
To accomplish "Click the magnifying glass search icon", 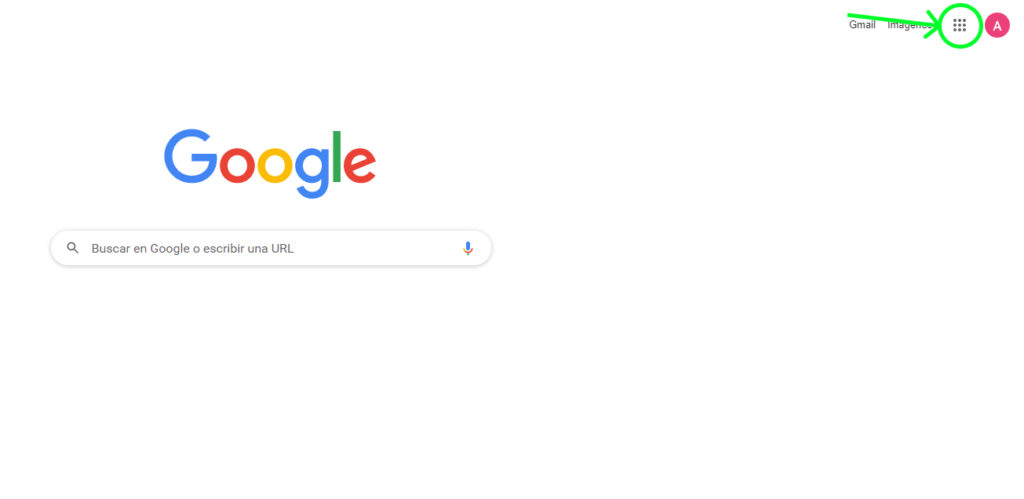I will click(72, 248).
